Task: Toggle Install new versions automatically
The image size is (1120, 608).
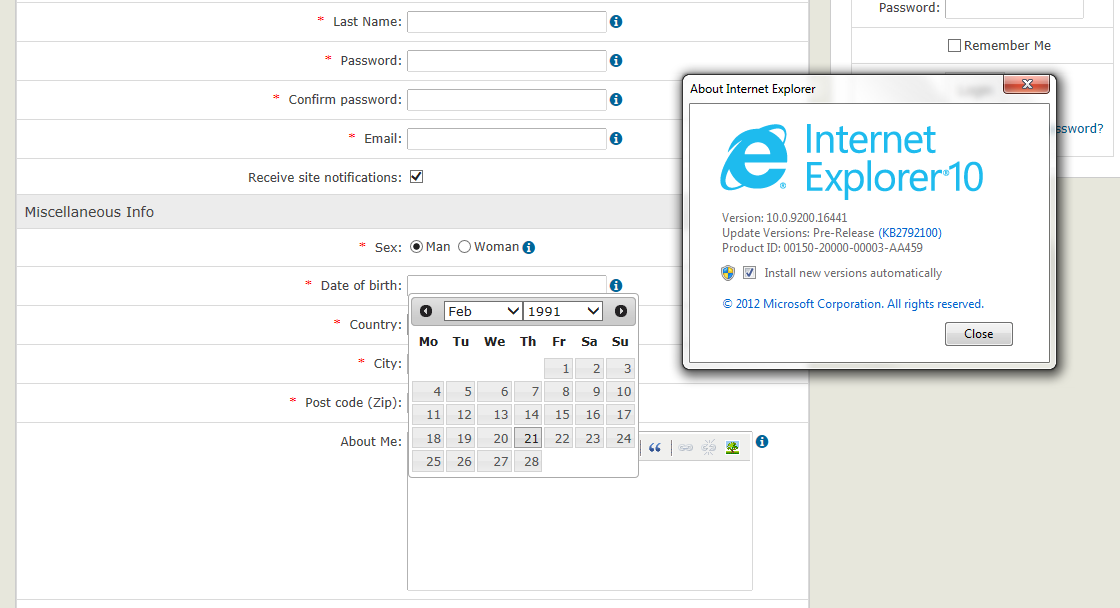Action: tap(749, 273)
